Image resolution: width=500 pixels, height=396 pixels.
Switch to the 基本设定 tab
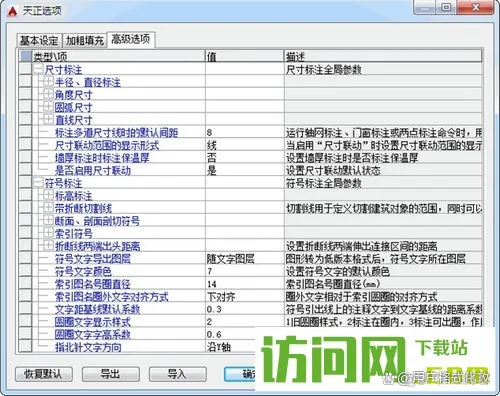pyautogui.click(x=39, y=40)
